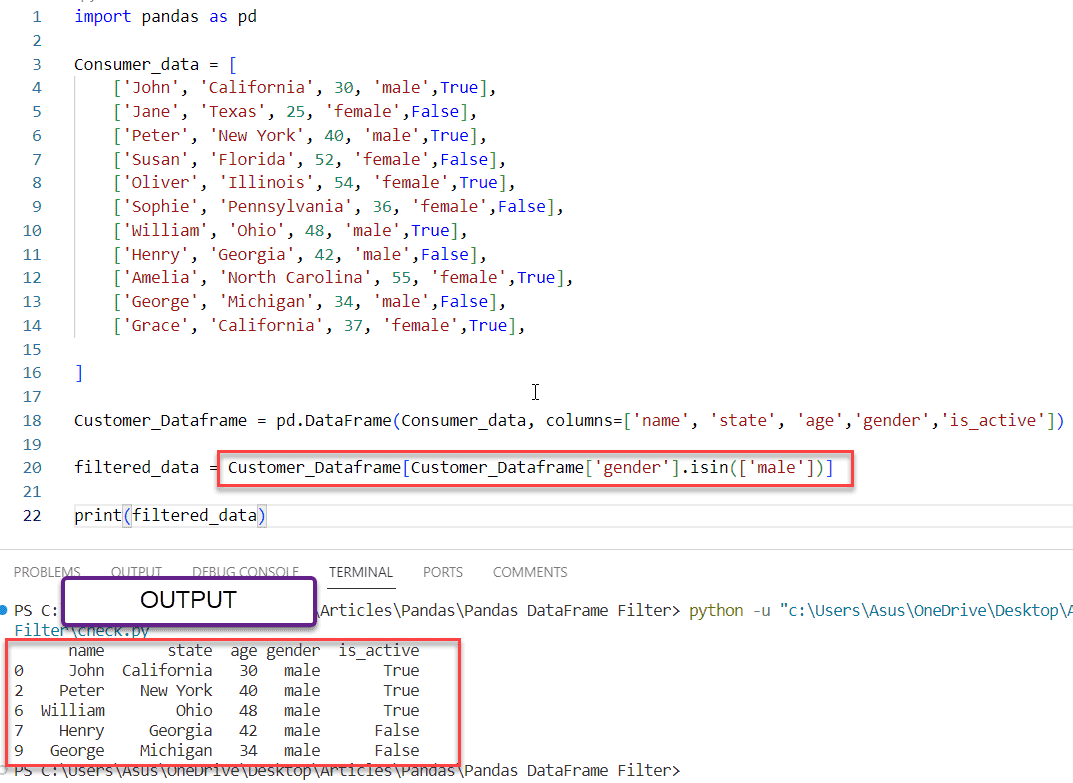Place cursor on the print(filtered_data) statement
This screenshot has width=1073, height=783.
pyautogui.click(x=170, y=515)
